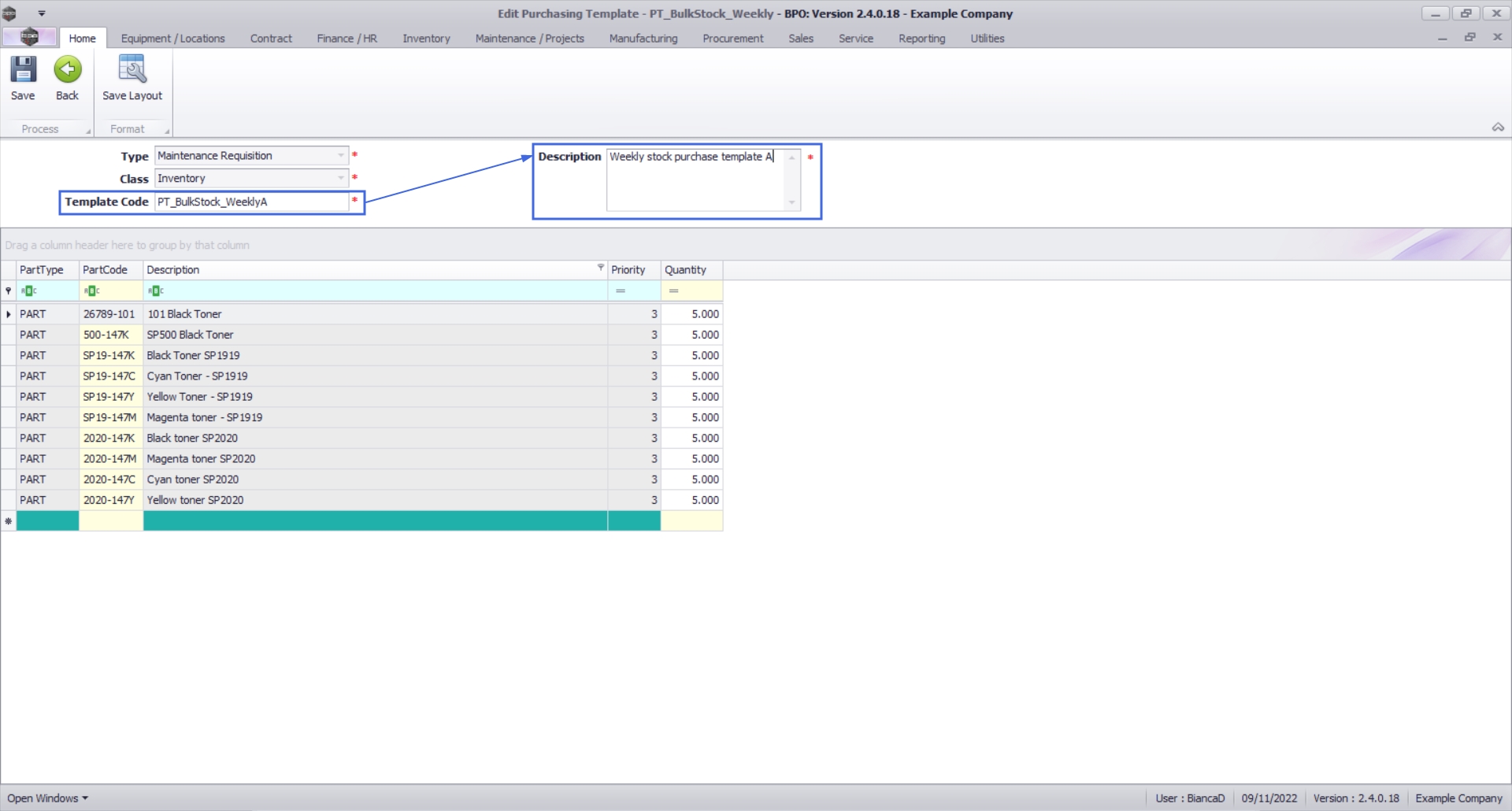Select the Magenta toner - SP1919 cell

point(375,417)
